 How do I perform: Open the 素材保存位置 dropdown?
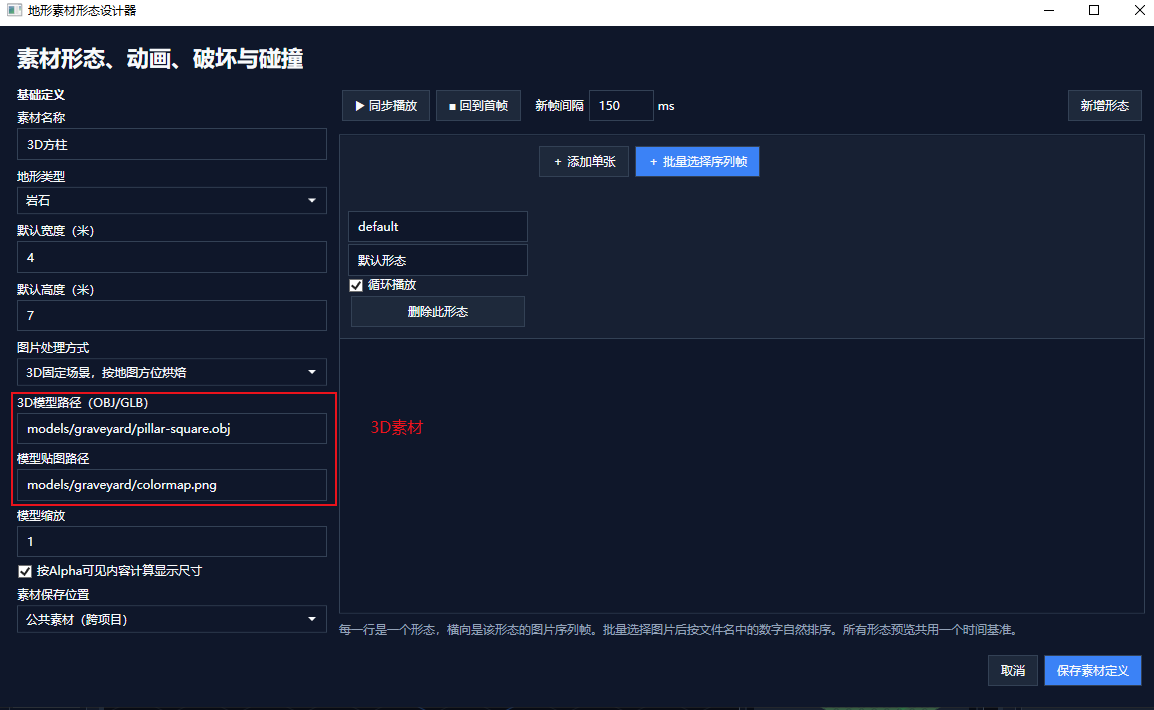click(x=171, y=620)
